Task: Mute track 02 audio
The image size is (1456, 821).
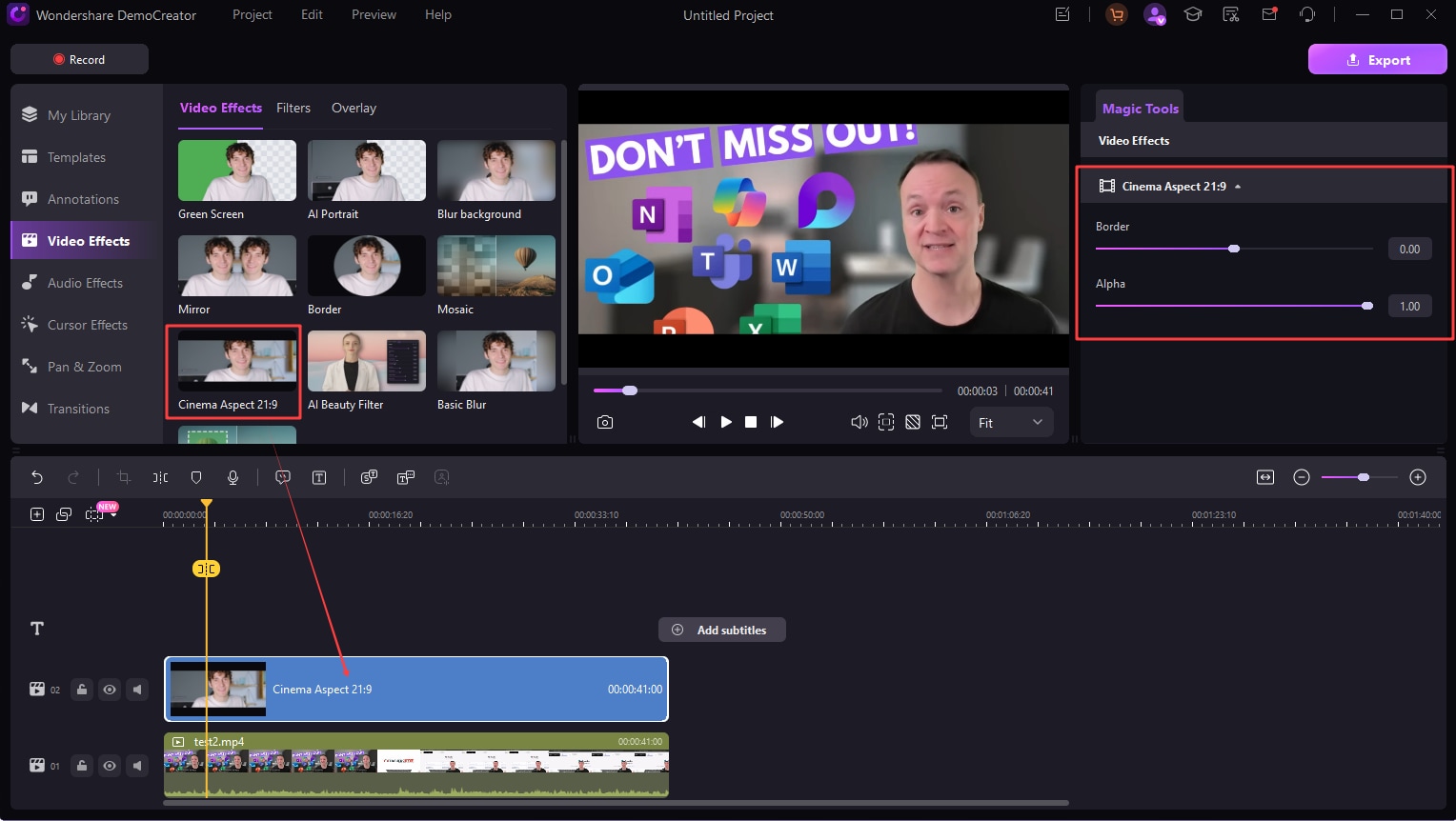Action: point(138,690)
